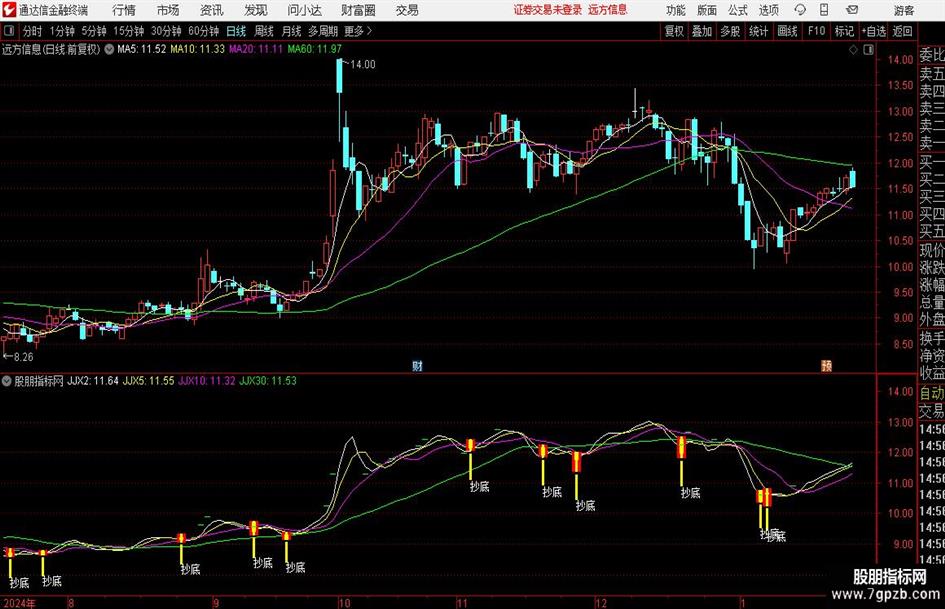Click the 游客 guest account label
945x609 pixels.
(x=903, y=10)
